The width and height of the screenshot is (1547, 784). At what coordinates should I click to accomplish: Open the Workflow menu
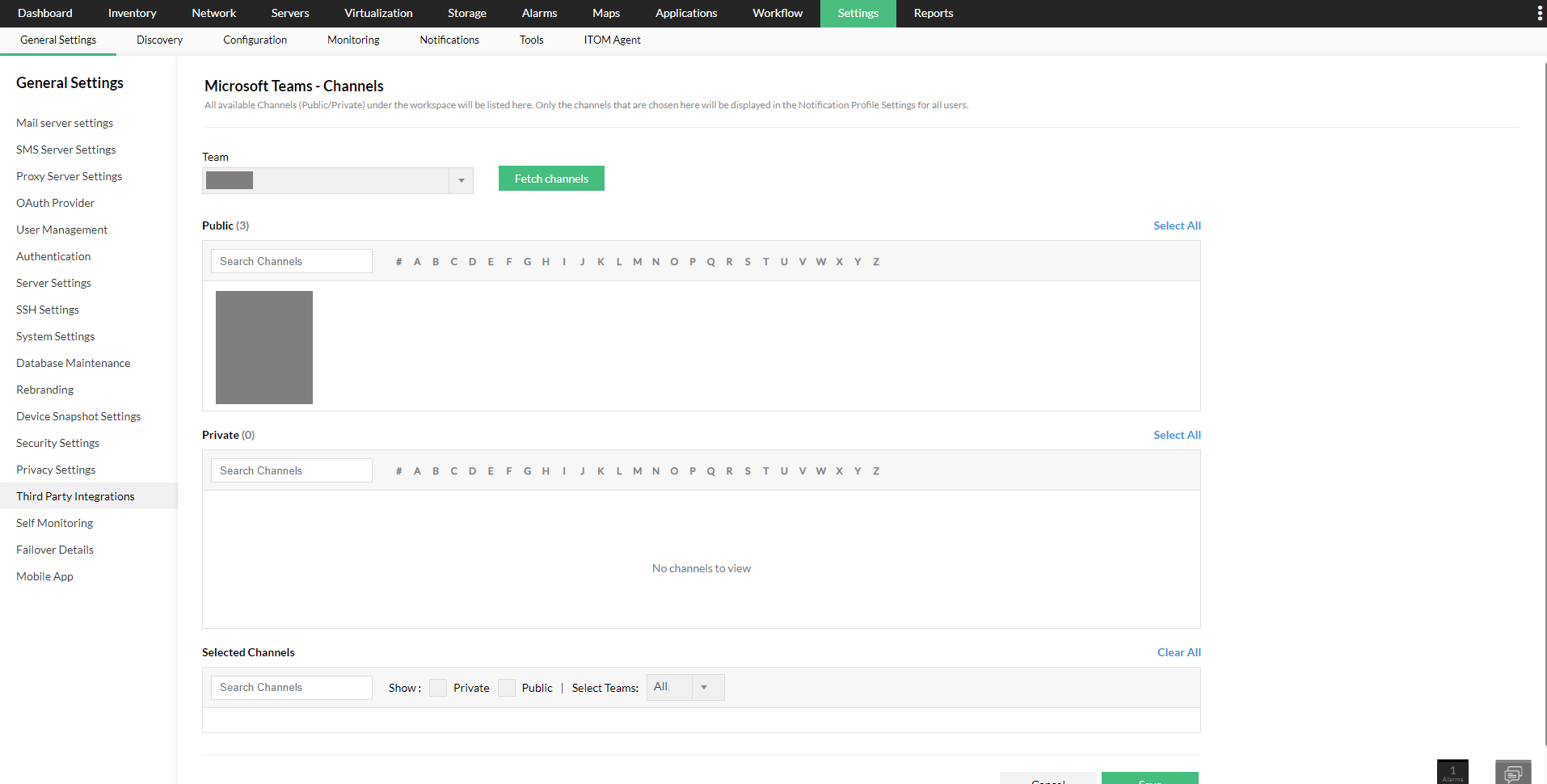click(778, 13)
